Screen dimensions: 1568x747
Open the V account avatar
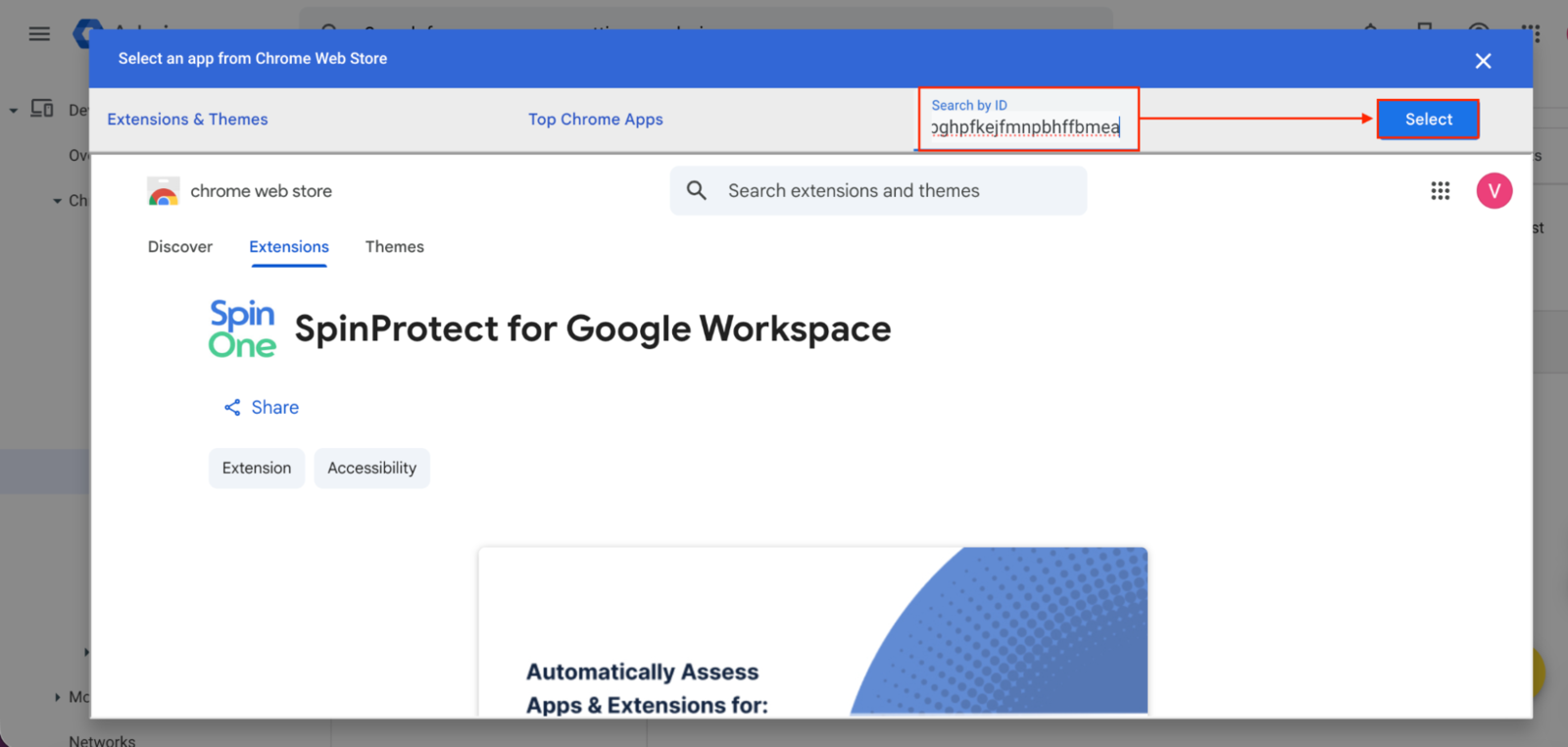coord(1494,190)
